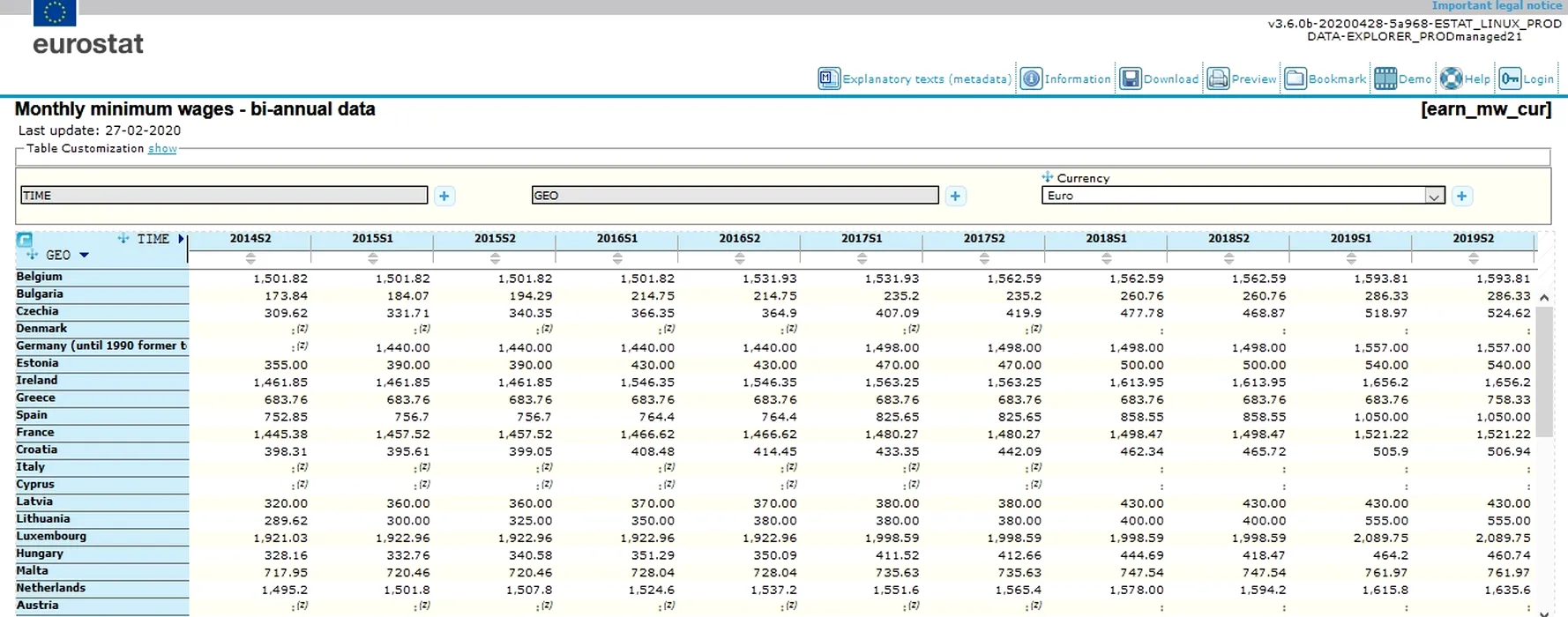Click the TIME header arrow
This screenshot has width=1568, height=617.
(181, 239)
